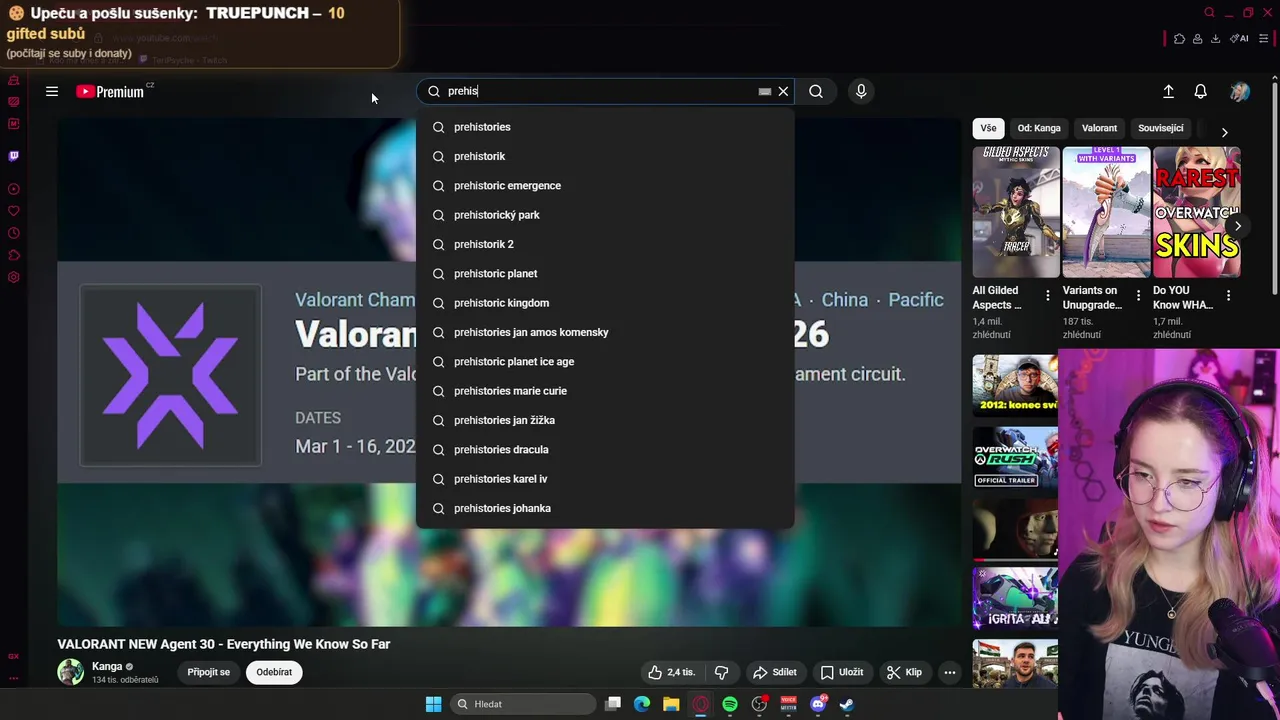Viewport: 1280px width, 720px height.
Task: Select 'prehistories johanka' suggestion
Action: pos(605,508)
